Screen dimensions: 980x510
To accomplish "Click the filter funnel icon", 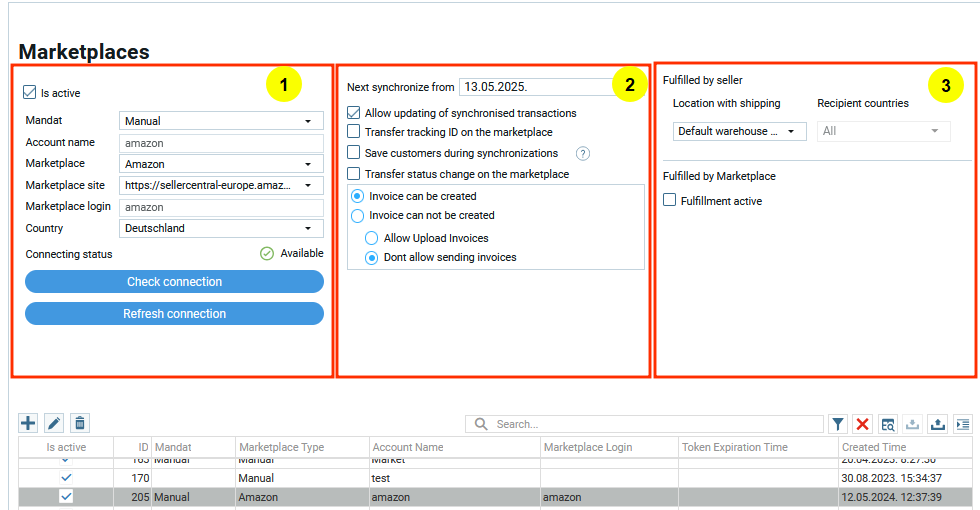I will coord(838,425).
